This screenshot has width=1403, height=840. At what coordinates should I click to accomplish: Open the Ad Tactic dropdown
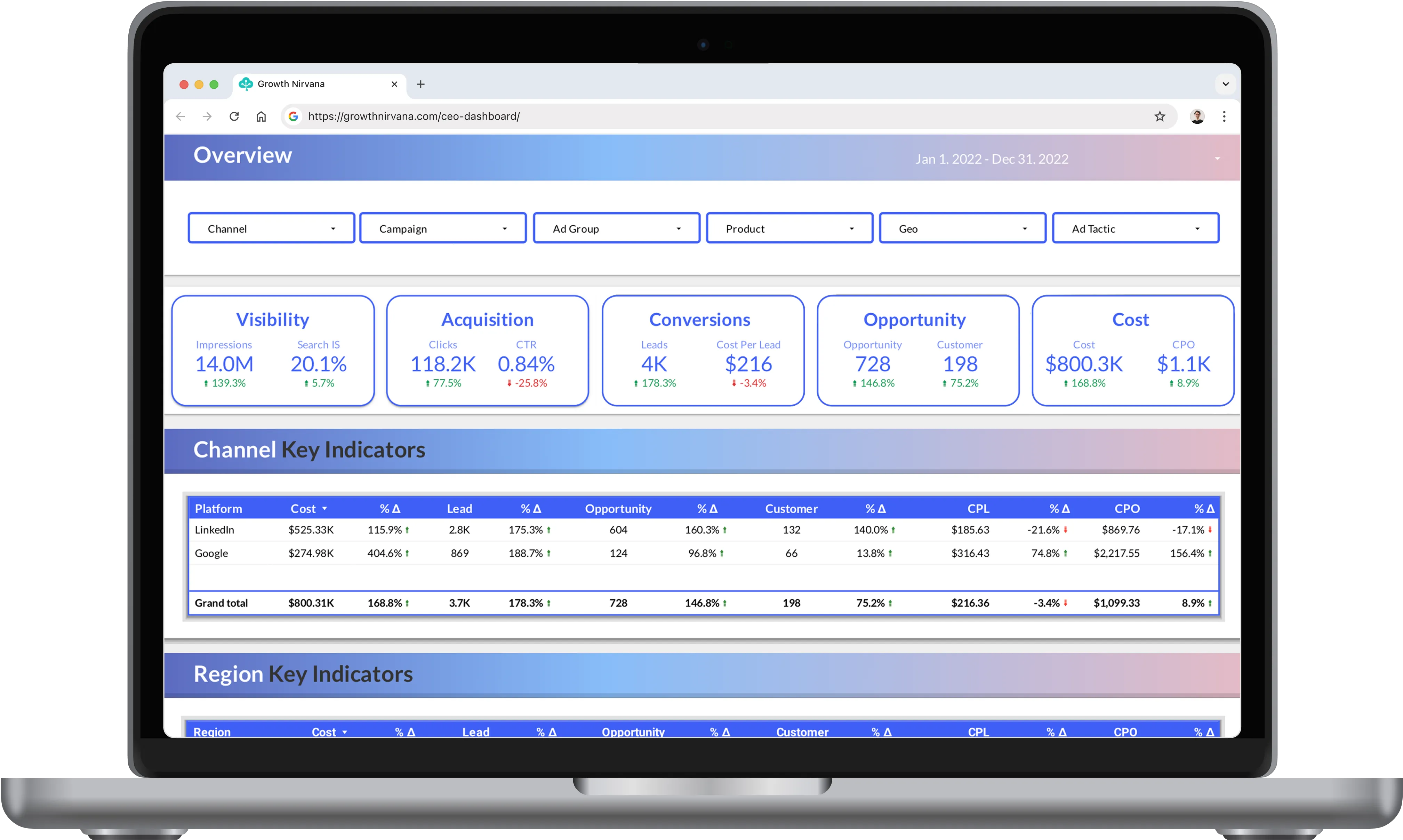click(1135, 229)
